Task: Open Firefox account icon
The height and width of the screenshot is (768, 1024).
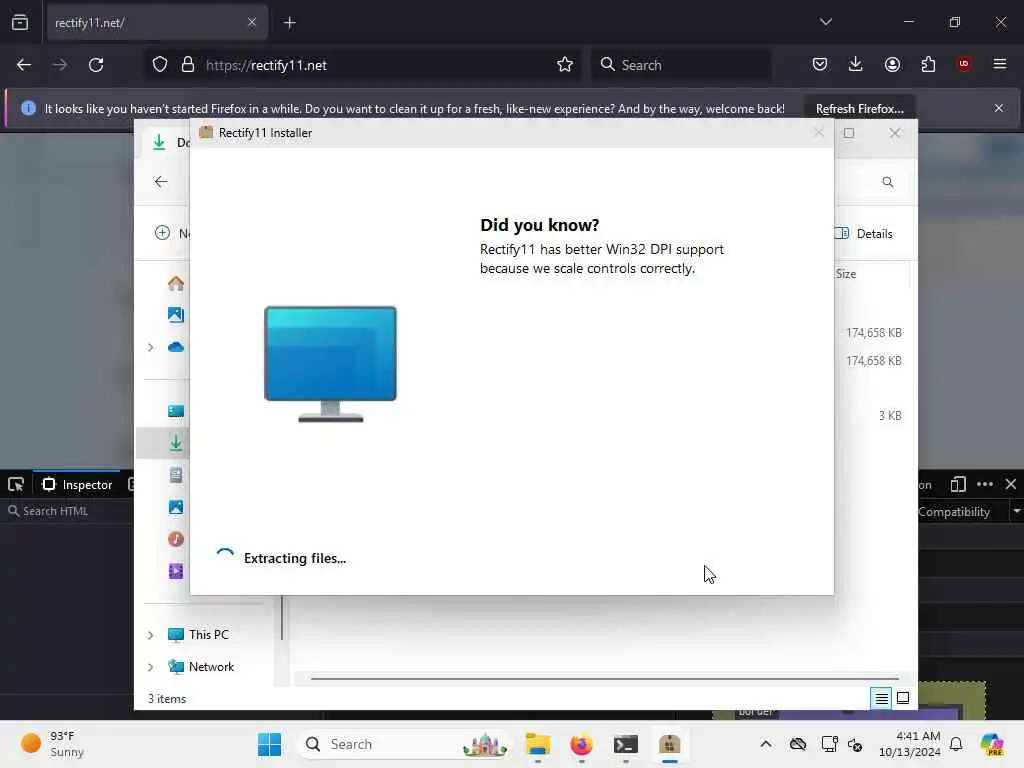Action: coord(892,64)
